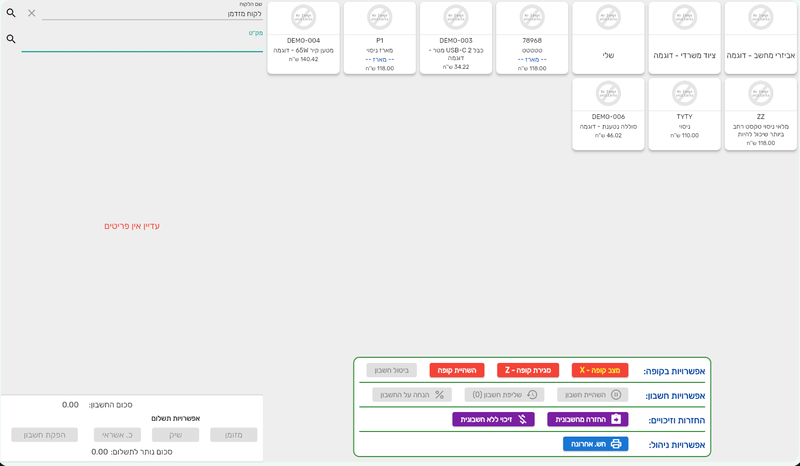800x466 pixels.
Task: Click the עדיין אין פריטים empty message
Action: click(132, 226)
